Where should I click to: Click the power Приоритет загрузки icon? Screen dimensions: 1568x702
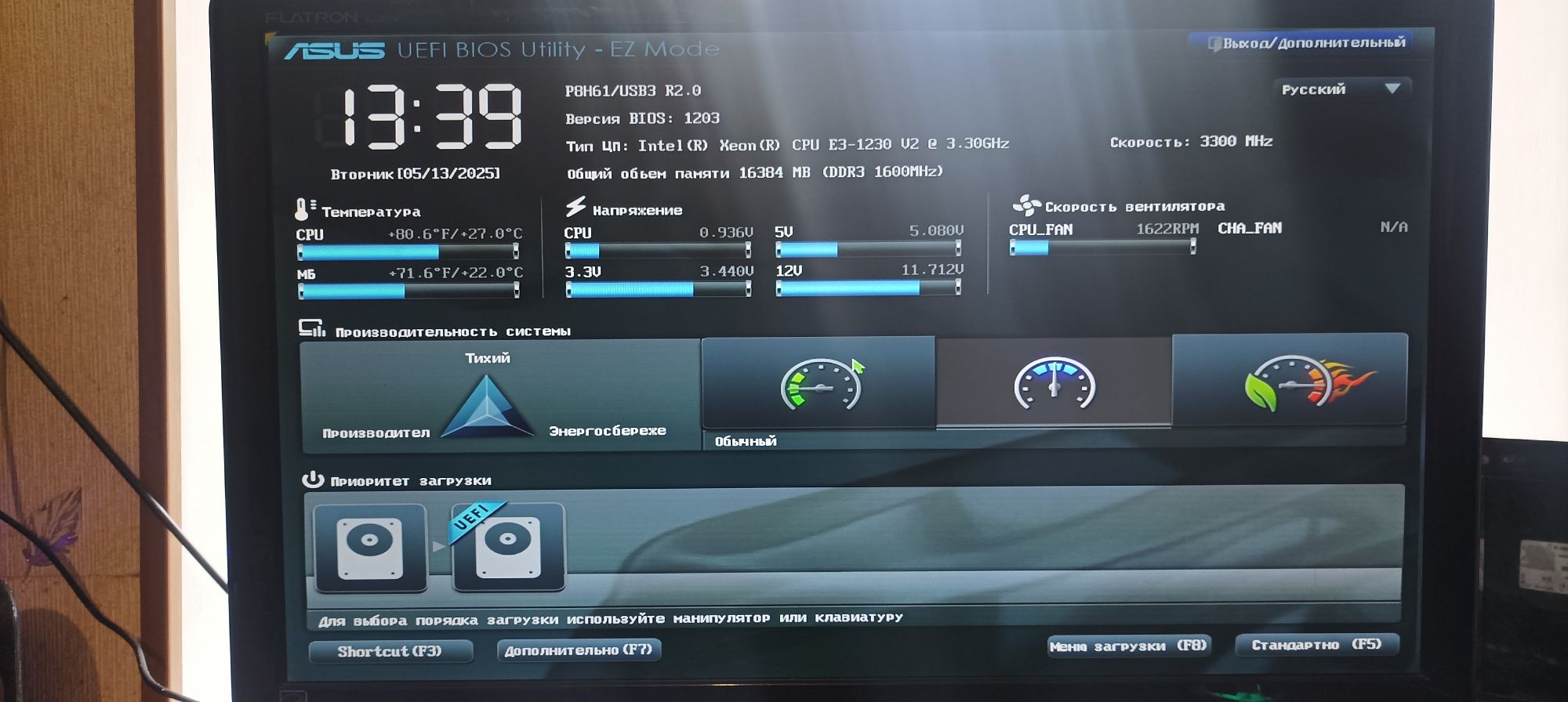(x=313, y=479)
